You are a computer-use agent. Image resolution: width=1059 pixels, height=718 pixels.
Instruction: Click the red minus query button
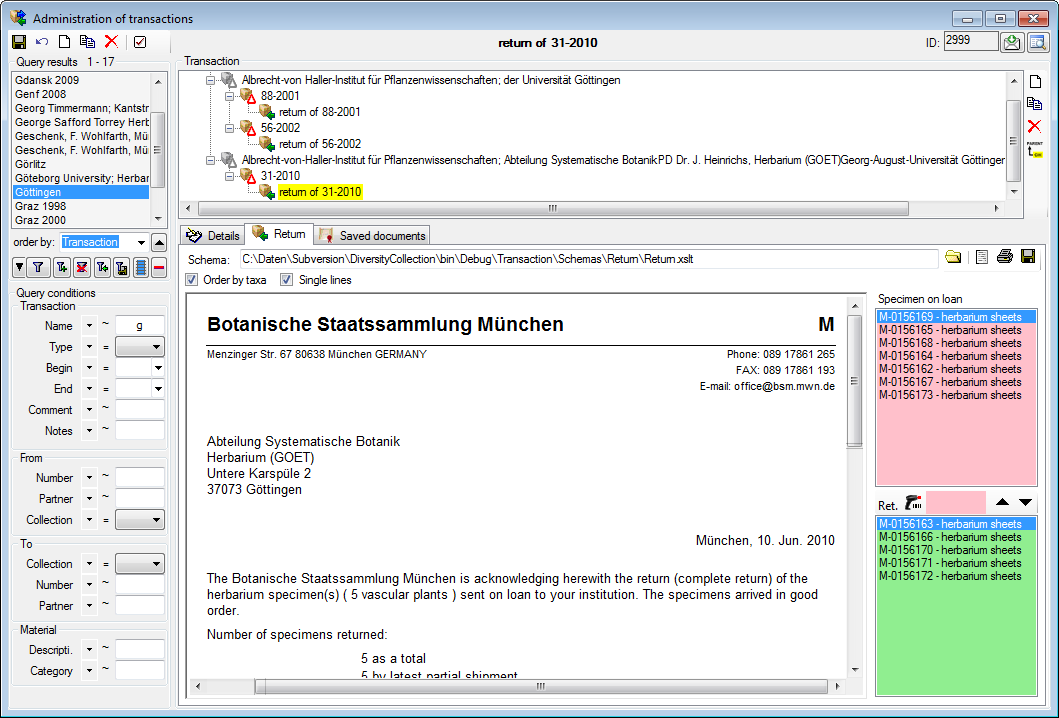(x=159, y=267)
